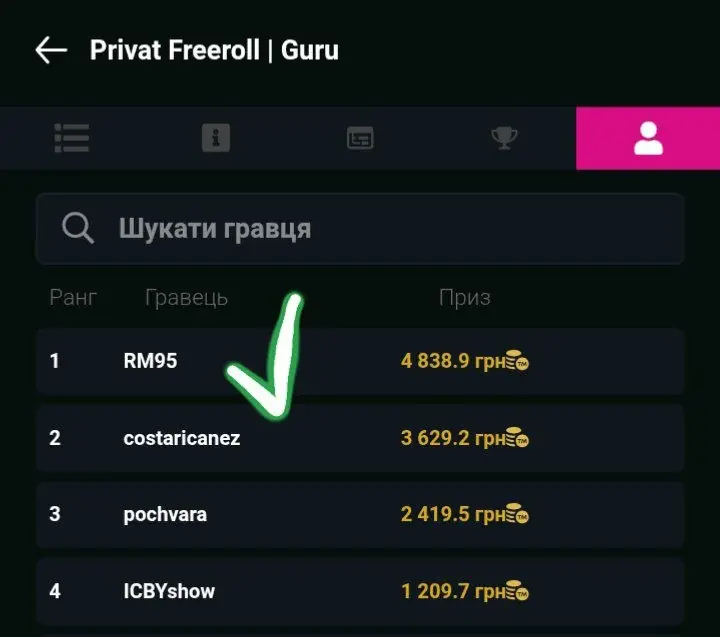Click the "Приз" column header

click(464, 298)
